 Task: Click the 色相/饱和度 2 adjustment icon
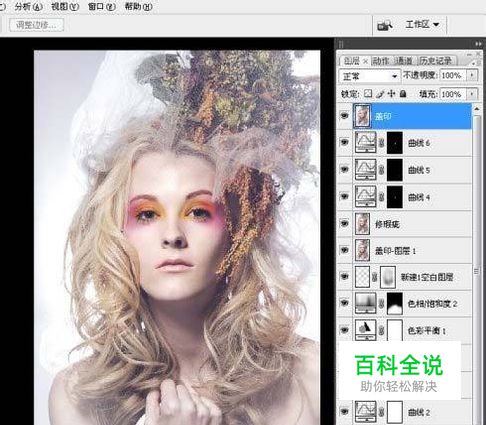(365, 303)
